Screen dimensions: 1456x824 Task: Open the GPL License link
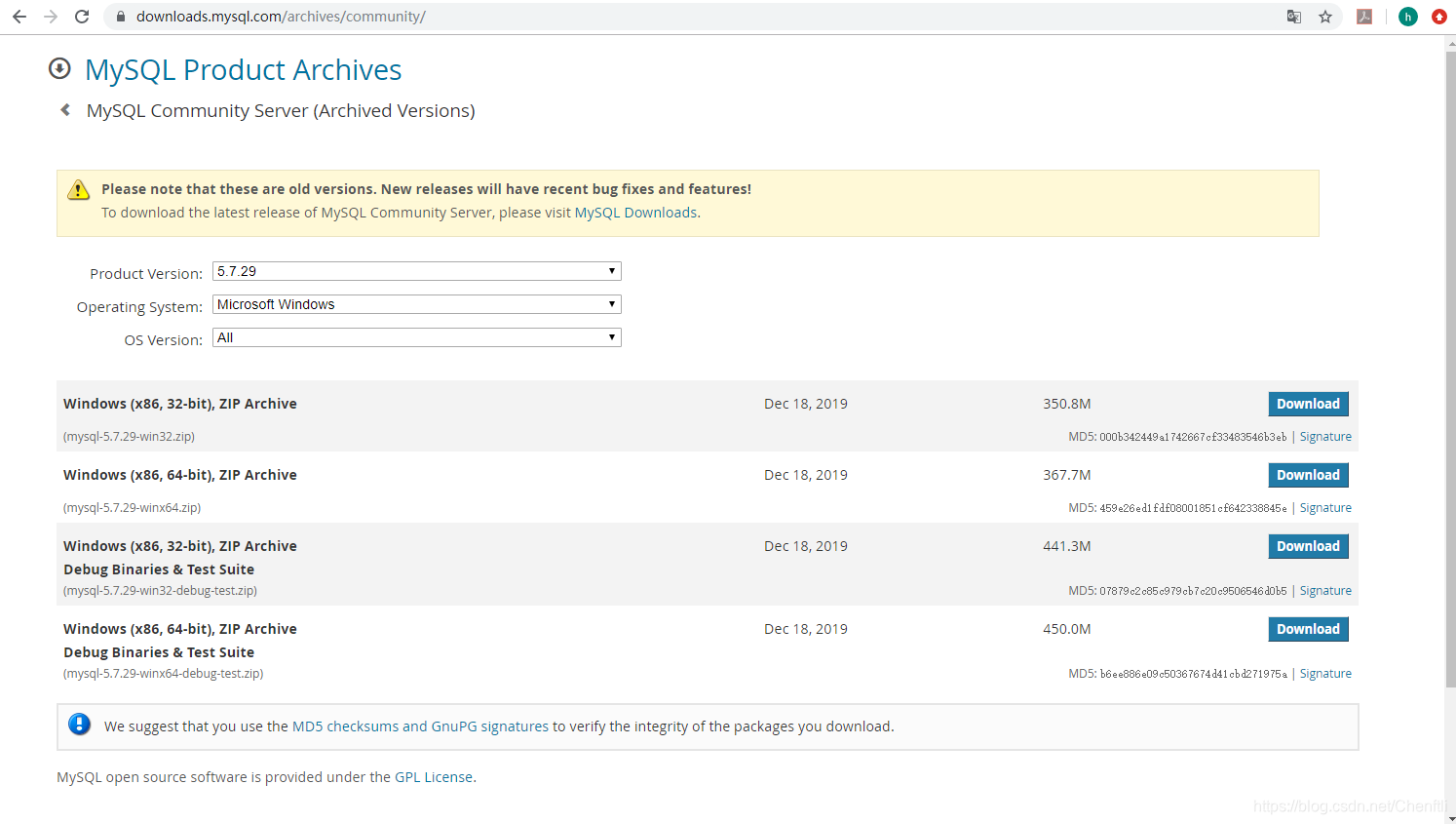pos(434,777)
